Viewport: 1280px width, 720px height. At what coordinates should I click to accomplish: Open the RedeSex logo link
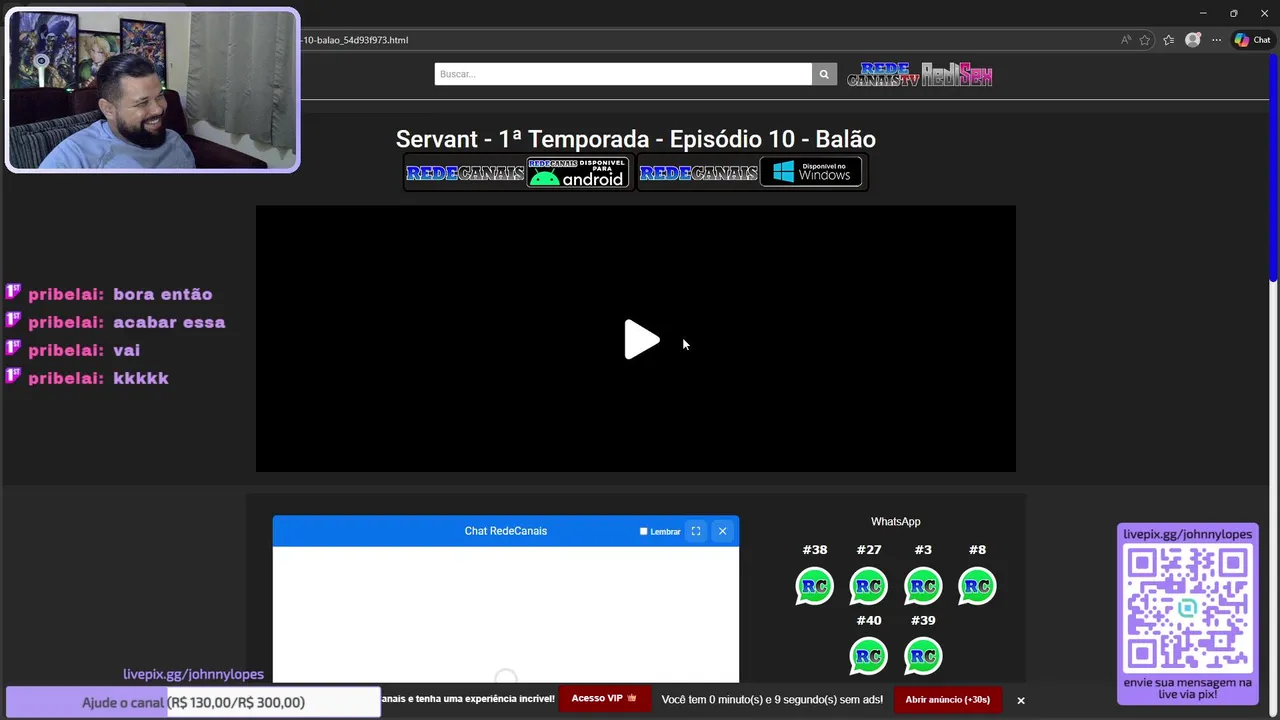click(957, 74)
